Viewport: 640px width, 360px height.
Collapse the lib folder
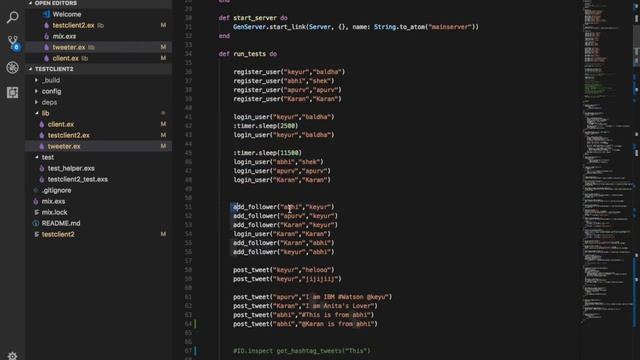(45, 113)
